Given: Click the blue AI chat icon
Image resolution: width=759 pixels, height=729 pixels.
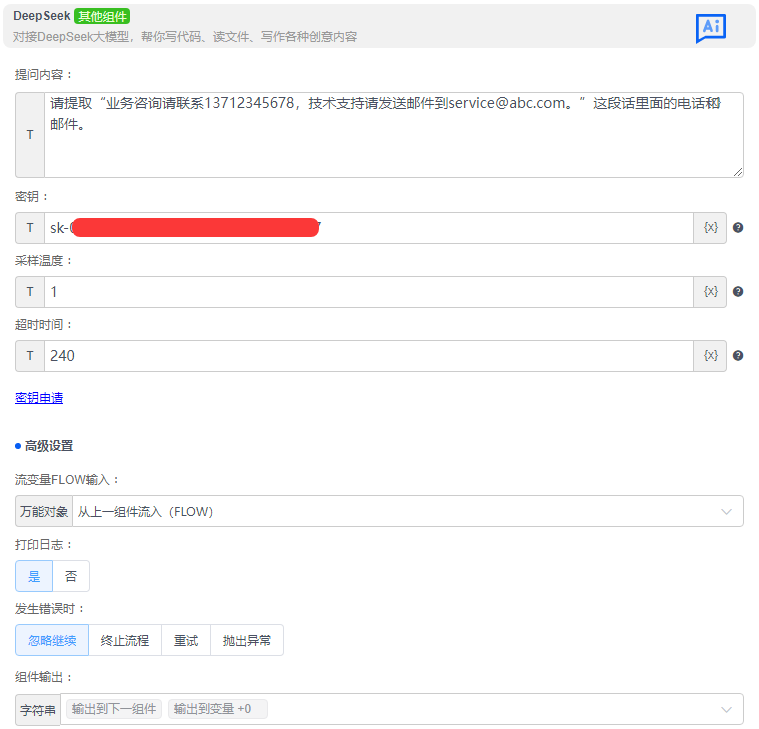Looking at the screenshot, I should point(711,28).
